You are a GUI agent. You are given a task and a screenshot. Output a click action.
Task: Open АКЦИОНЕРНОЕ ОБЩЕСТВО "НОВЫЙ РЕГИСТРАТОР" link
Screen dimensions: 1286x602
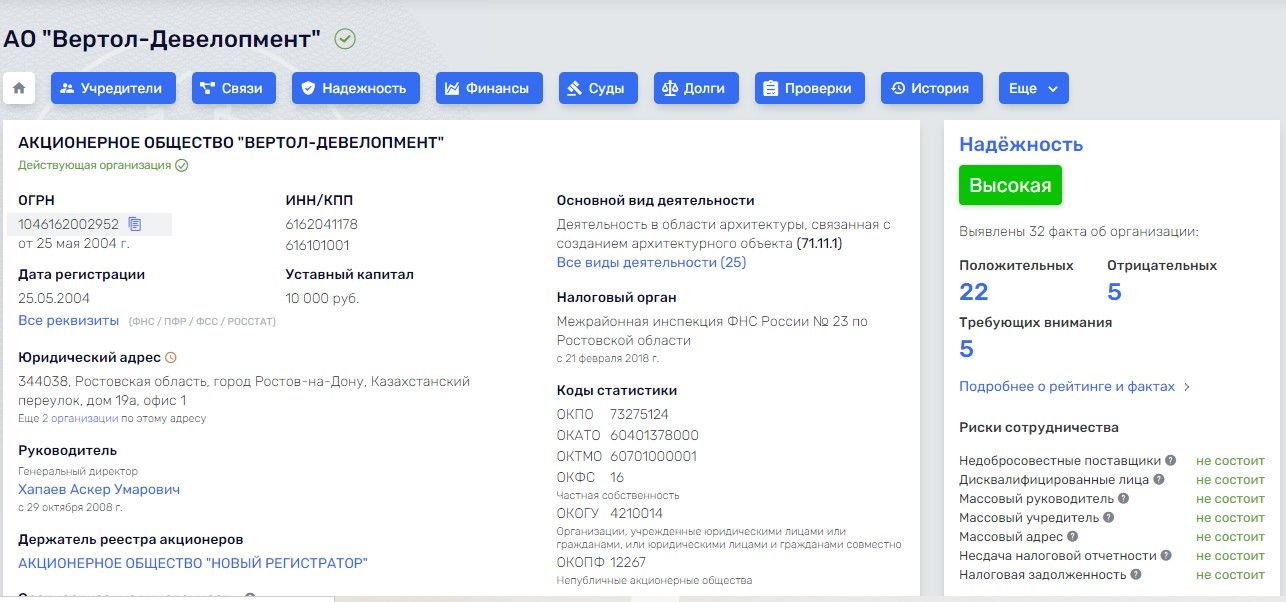pos(193,563)
